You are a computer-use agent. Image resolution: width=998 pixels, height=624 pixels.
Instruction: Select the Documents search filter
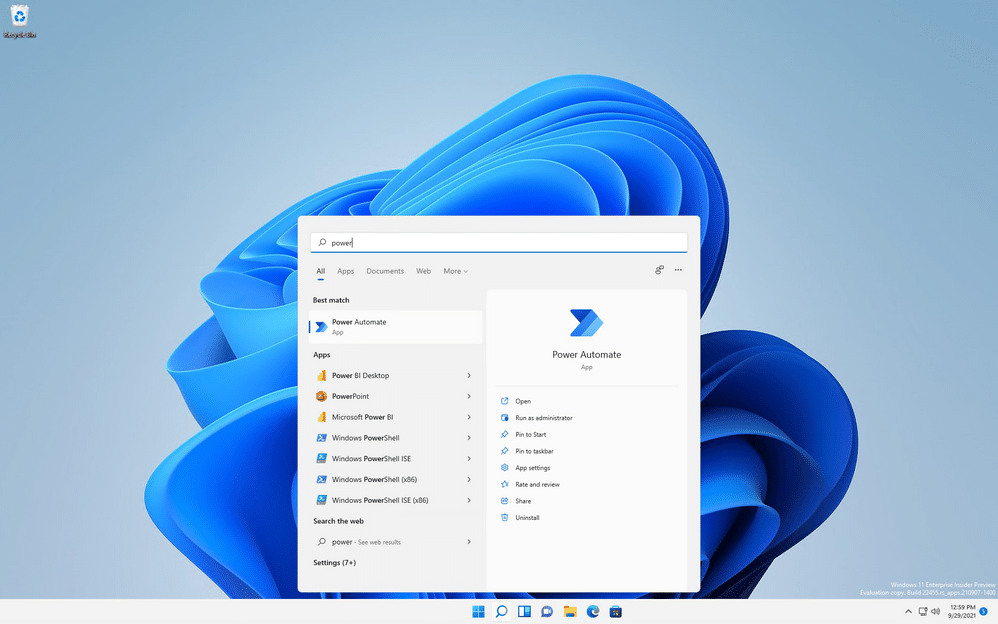(x=384, y=270)
